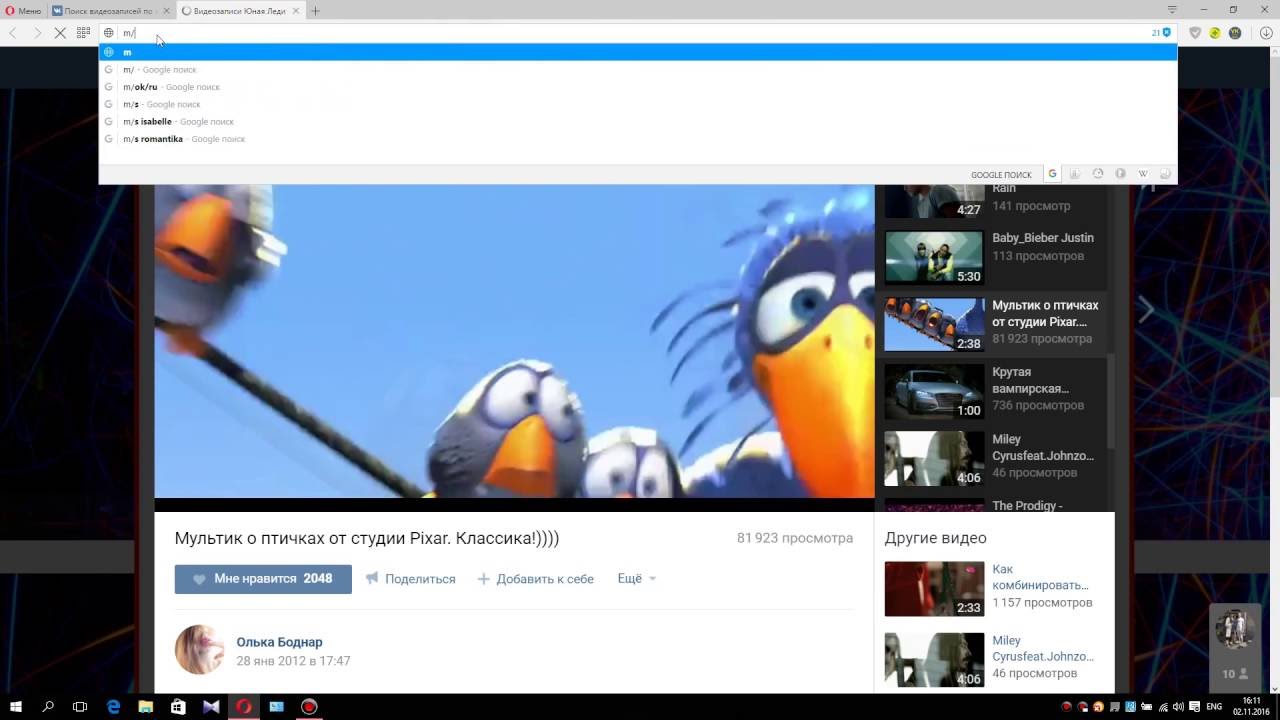The width and height of the screenshot is (1280, 720).
Task: Select the Wikipedia 'W' search engine icon
Action: pyautogui.click(x=1143, y=174)
